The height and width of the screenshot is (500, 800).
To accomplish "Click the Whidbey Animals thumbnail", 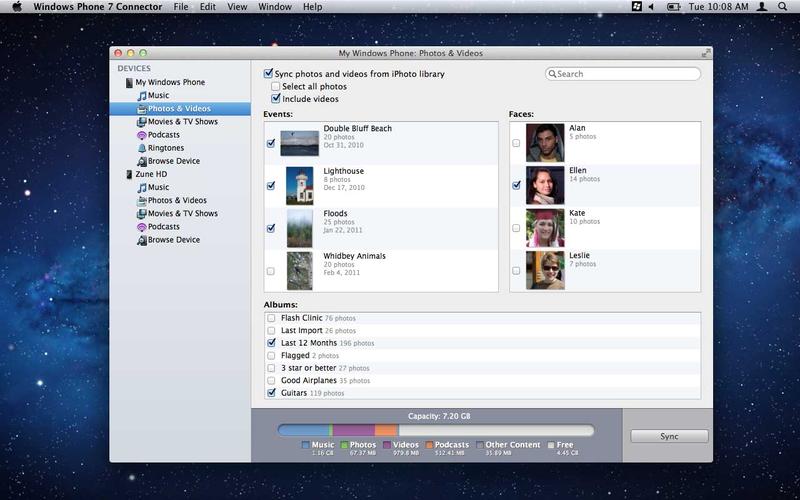I will [x=299, y=271].
